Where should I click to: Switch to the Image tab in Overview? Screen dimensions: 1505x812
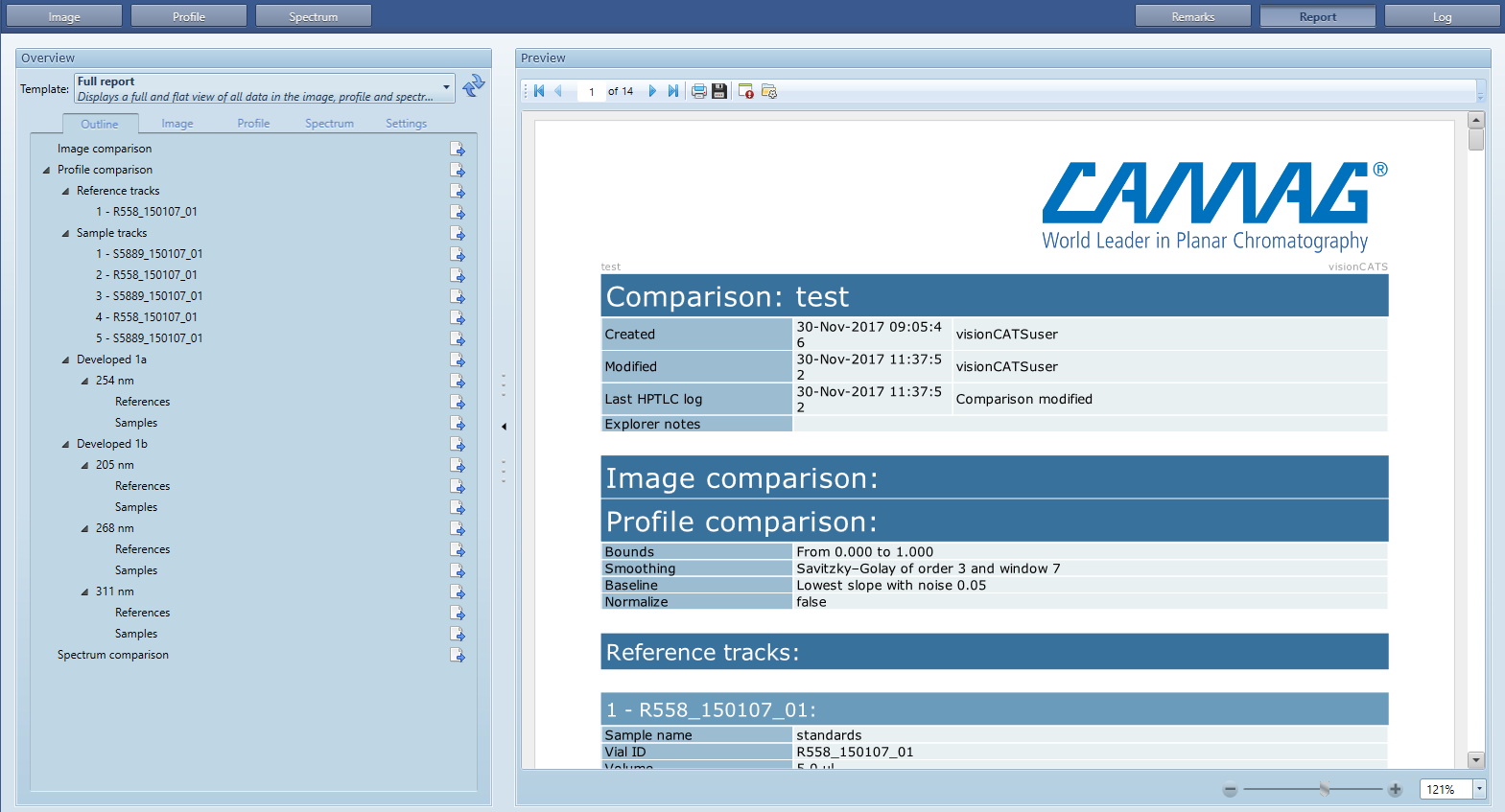177,124
